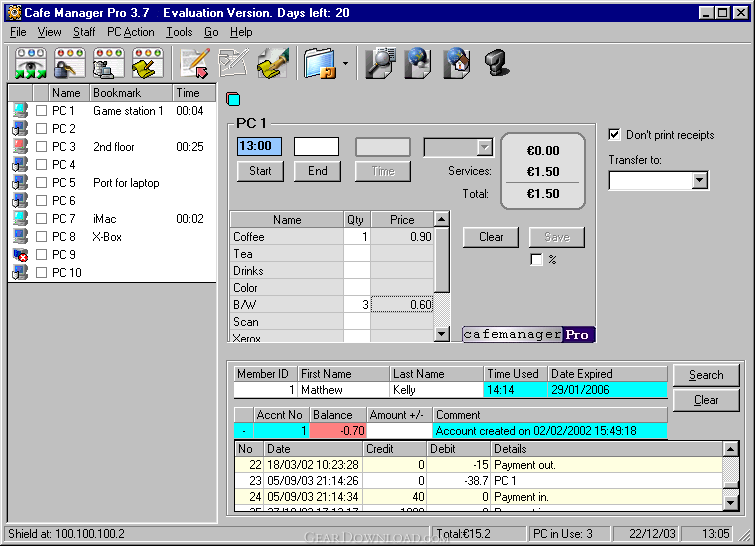Click the transactions list scroll down arrow
The height and width of the screenshot is (546, 755).
click(x=730, y=503)
